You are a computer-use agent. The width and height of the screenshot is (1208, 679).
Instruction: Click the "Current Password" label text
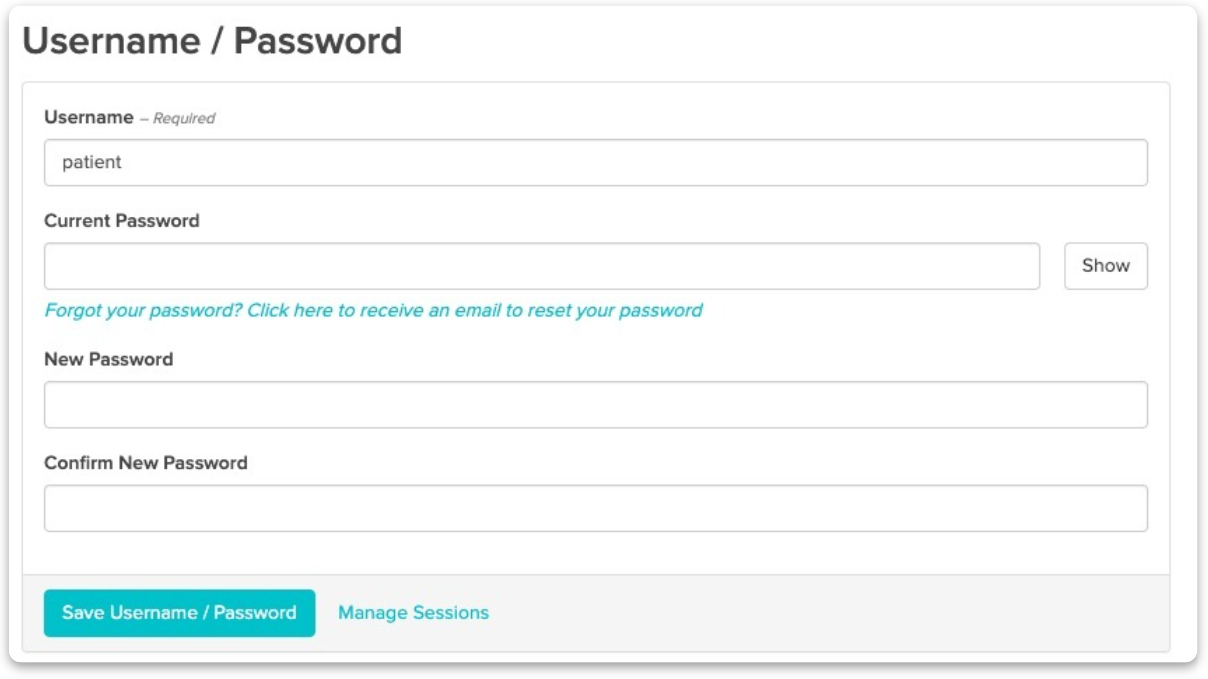click(122, 221)
